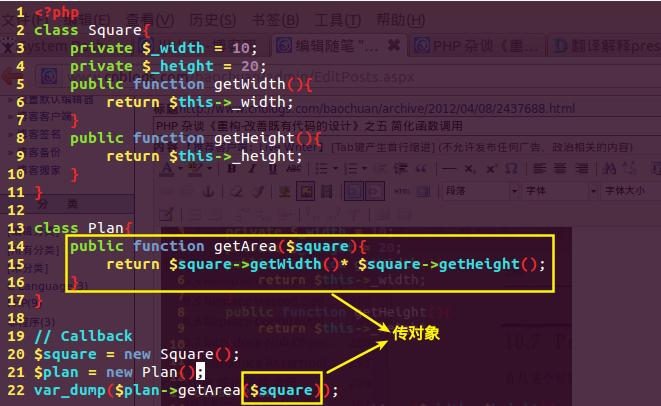Open the 段落 paragraph format dropdown
Image resolution: width=661 pixels, height=406 pixels.
tap(480, 191)
